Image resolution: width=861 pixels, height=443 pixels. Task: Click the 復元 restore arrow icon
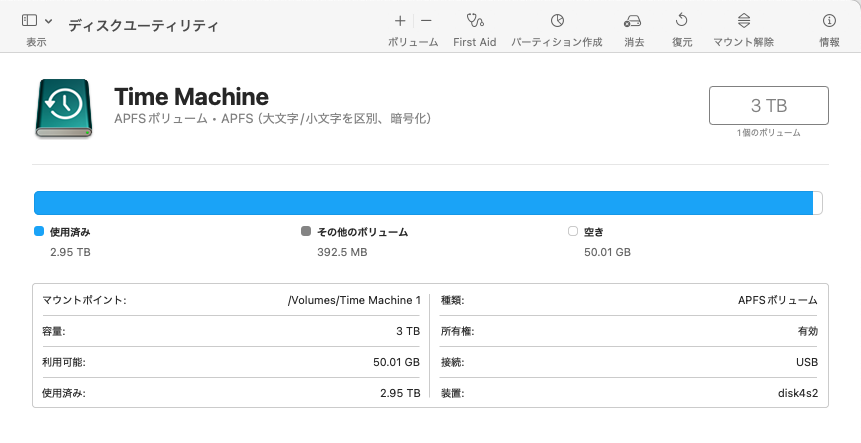click(x=681, y=20)
